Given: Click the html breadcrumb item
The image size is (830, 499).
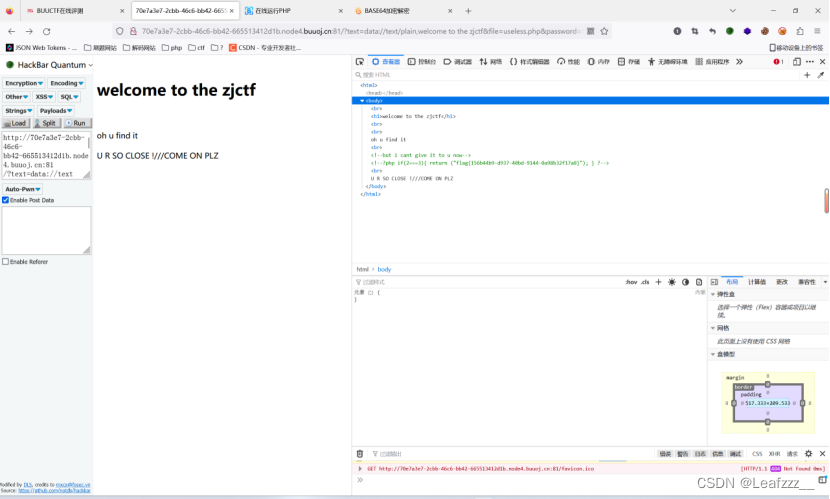Looking at the screenshot, I should click(x=362, y=269).
